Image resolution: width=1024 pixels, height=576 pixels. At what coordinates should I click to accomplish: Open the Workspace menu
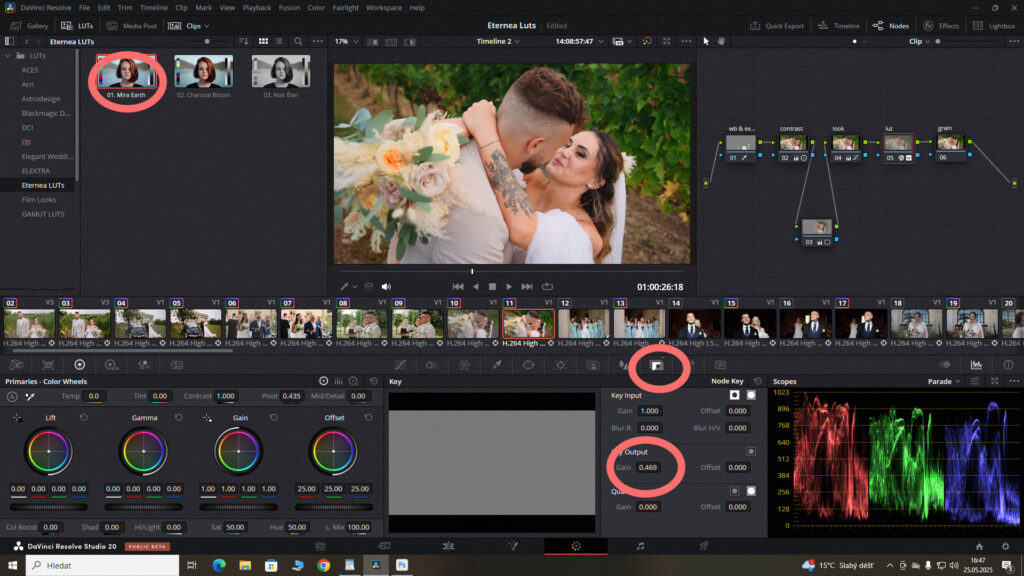click(384, 8)
